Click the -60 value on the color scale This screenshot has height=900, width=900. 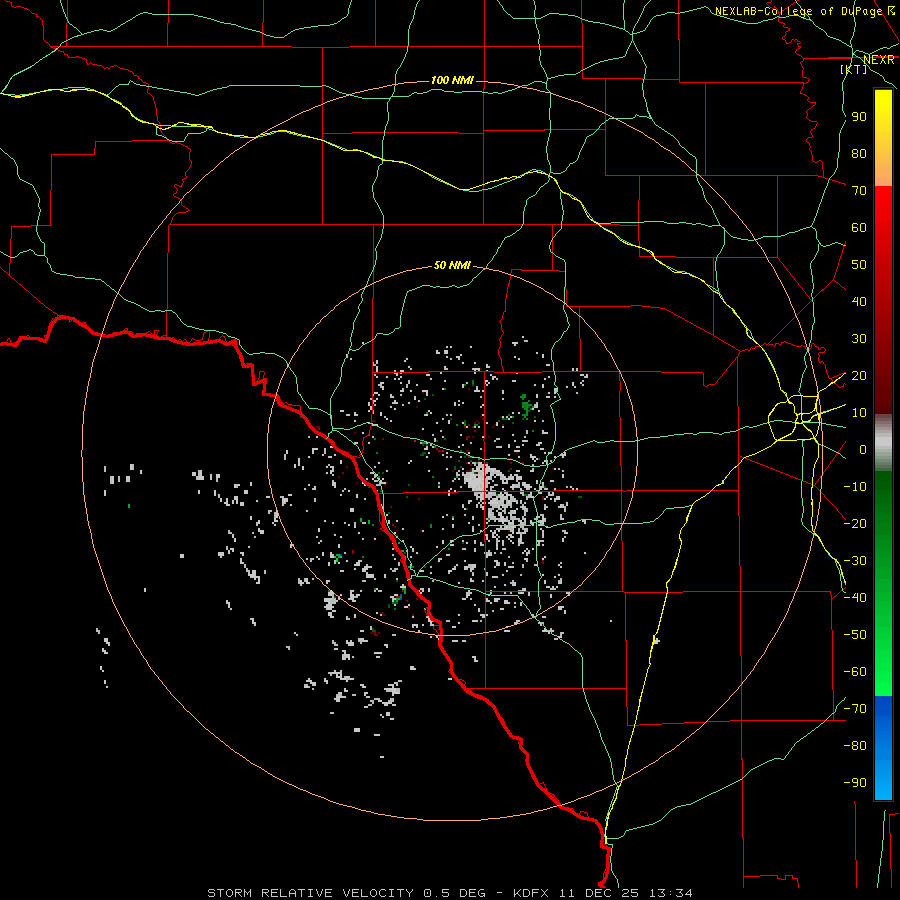coord(855,672)
